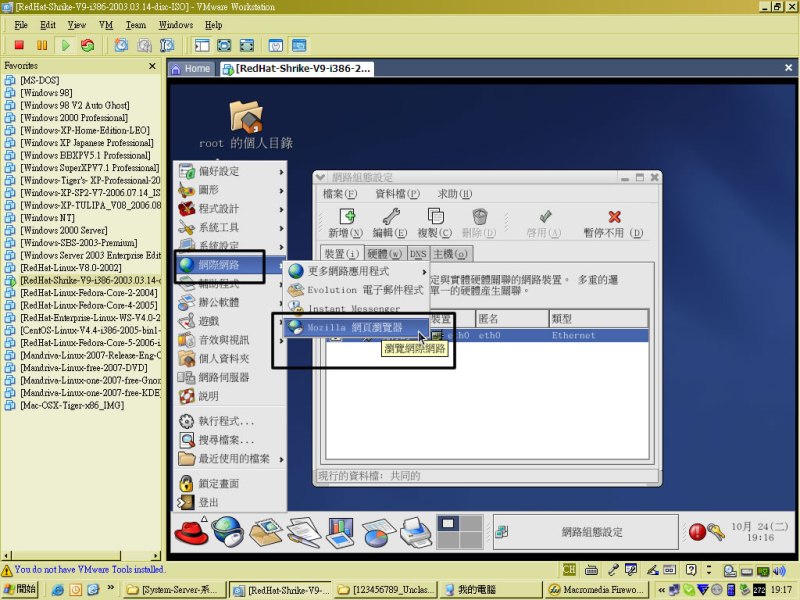Image resolution: width=800 pixels, height=600 pixels.
Task: Launch the globe web browser icon on the GNOME panel
Action: click(x=228, y=532)
